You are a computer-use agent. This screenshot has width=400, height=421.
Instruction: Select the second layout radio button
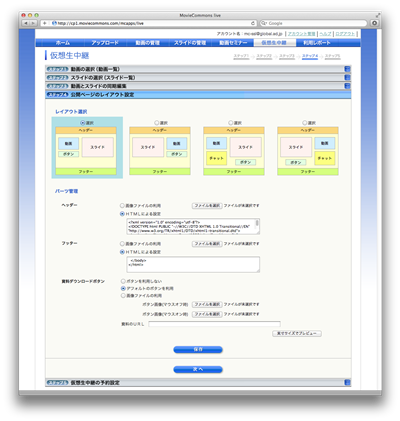[157, 123]
